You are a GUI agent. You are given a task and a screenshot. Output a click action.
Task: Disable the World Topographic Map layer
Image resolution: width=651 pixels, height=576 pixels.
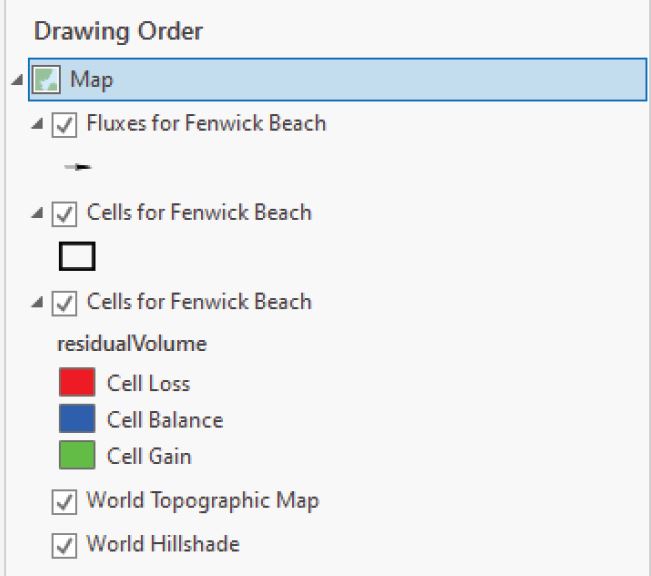coord(64,502)
